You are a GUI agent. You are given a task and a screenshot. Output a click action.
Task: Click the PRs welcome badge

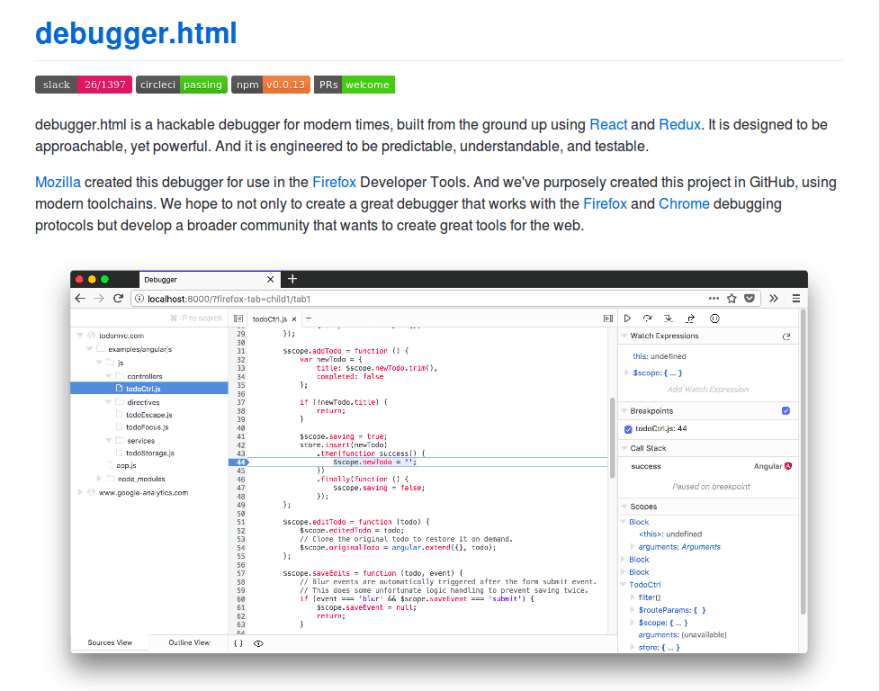pos(354,85)
